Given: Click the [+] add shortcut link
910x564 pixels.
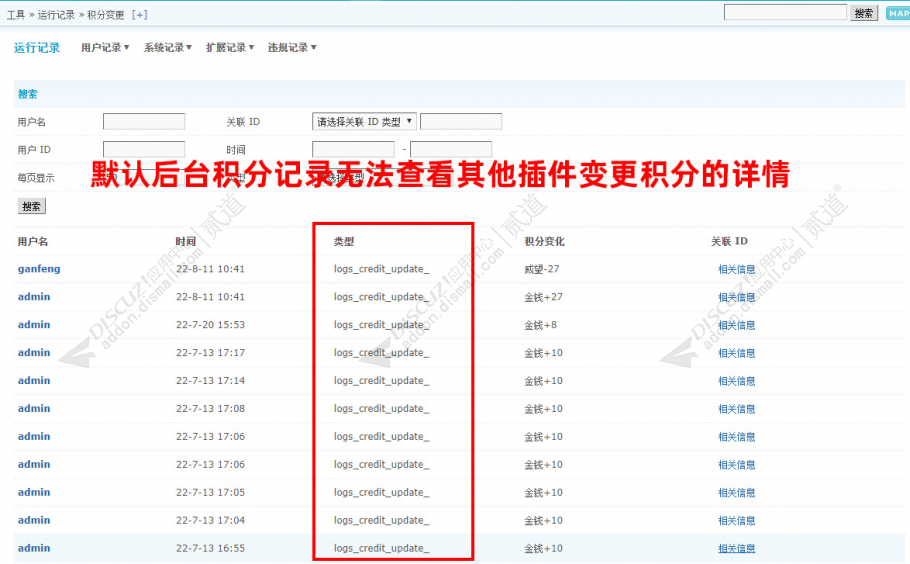Looking at the screenshot, I should [x=139, y=15].
